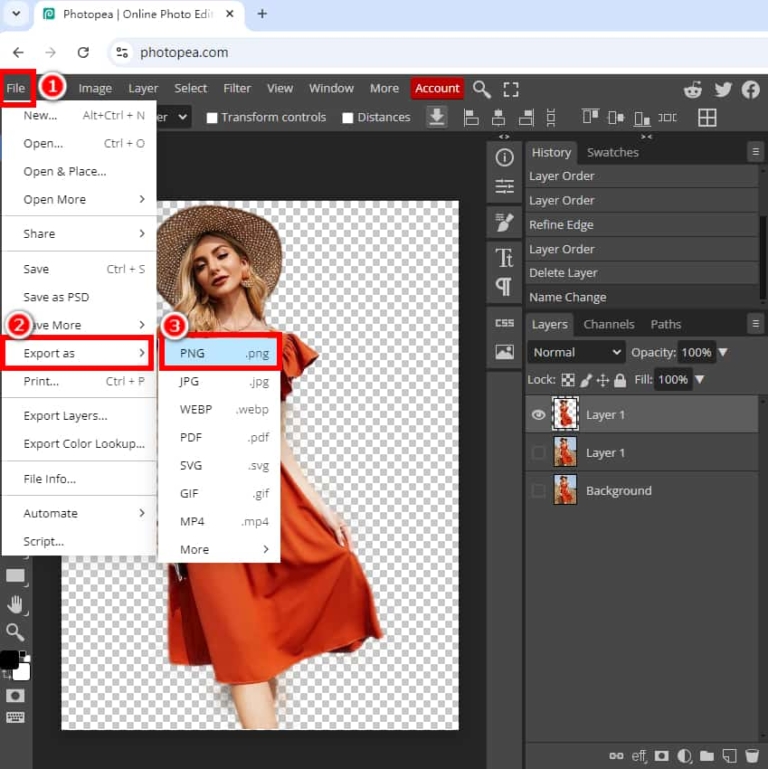768x769 pixels.
Task: Click the red Account button
Action: pyautogui.click(x=437, y=88)
